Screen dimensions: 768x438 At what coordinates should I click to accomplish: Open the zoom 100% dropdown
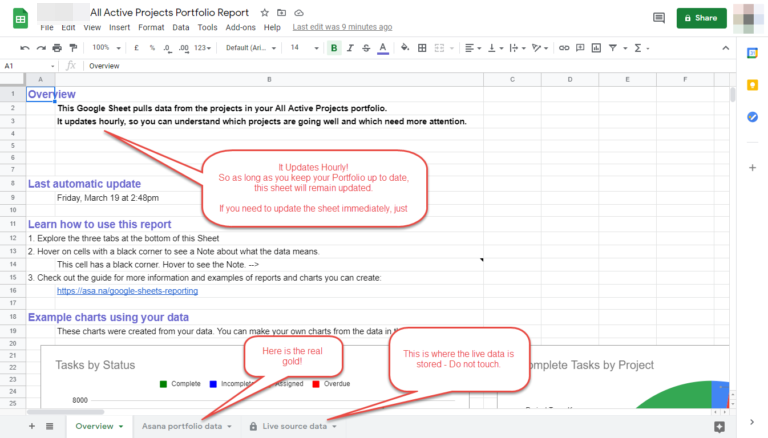106,48
